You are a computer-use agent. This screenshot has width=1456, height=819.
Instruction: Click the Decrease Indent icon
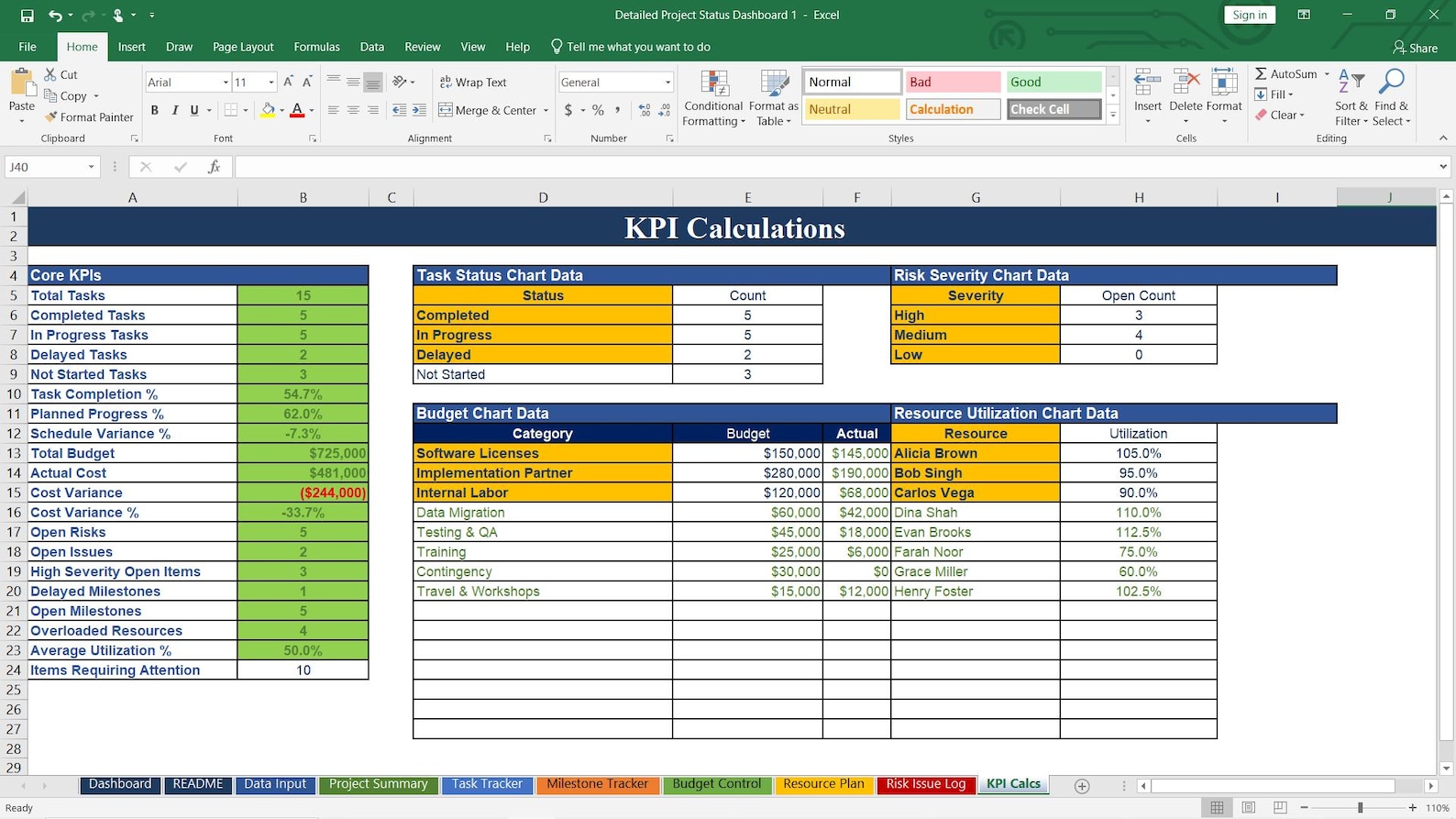coord(399,110)
